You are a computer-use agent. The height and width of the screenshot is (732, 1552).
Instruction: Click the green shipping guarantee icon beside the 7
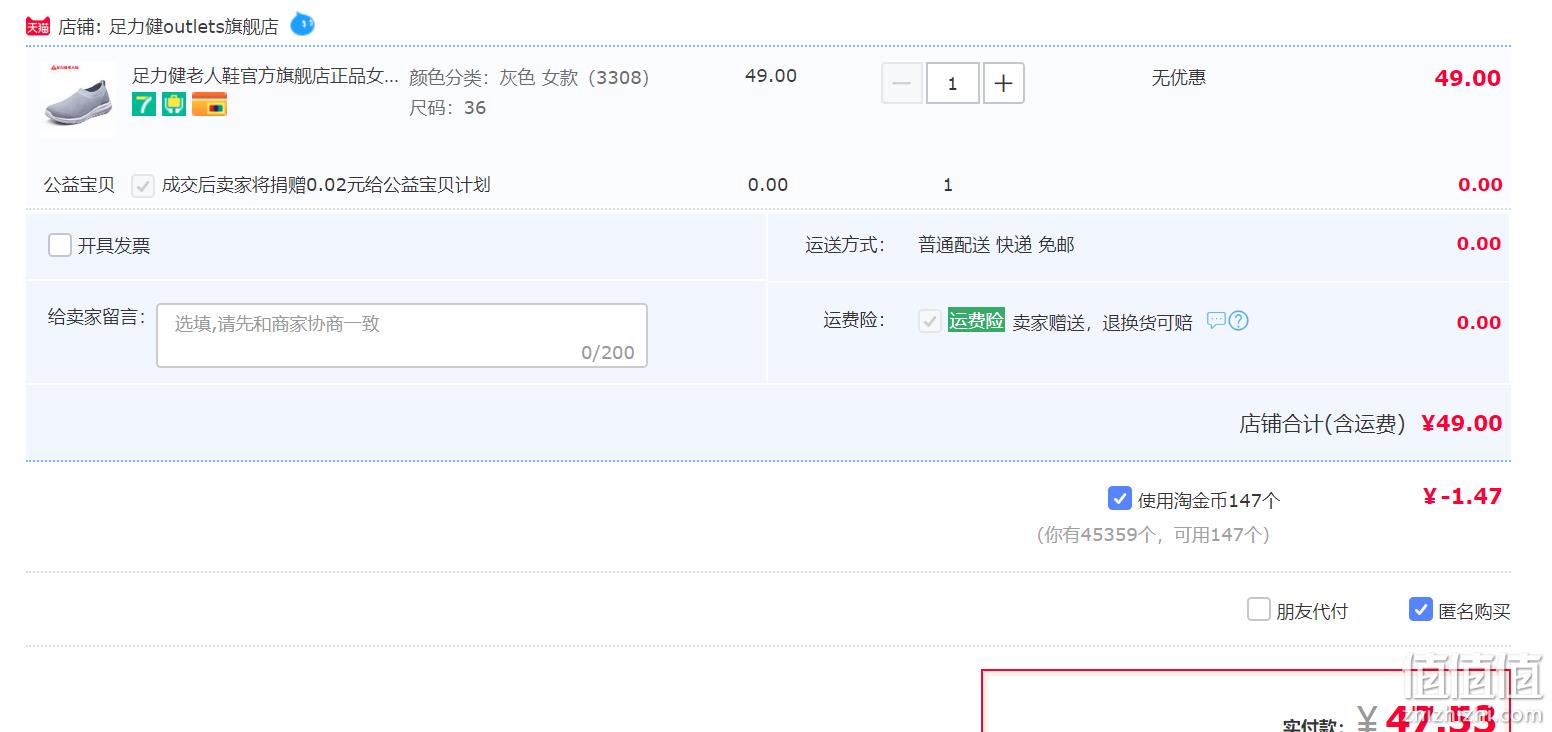tap(174, 104)
